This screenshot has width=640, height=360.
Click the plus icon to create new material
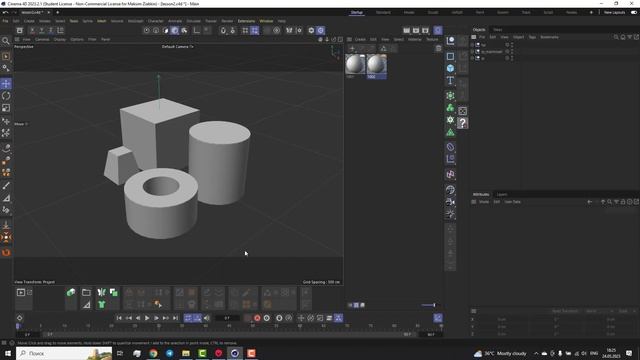352,48
